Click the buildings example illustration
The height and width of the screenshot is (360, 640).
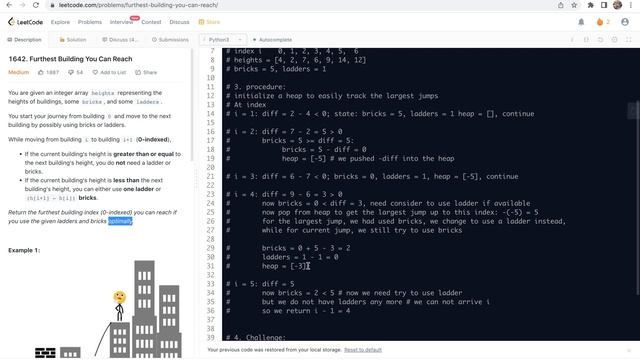tap(108, 309)
